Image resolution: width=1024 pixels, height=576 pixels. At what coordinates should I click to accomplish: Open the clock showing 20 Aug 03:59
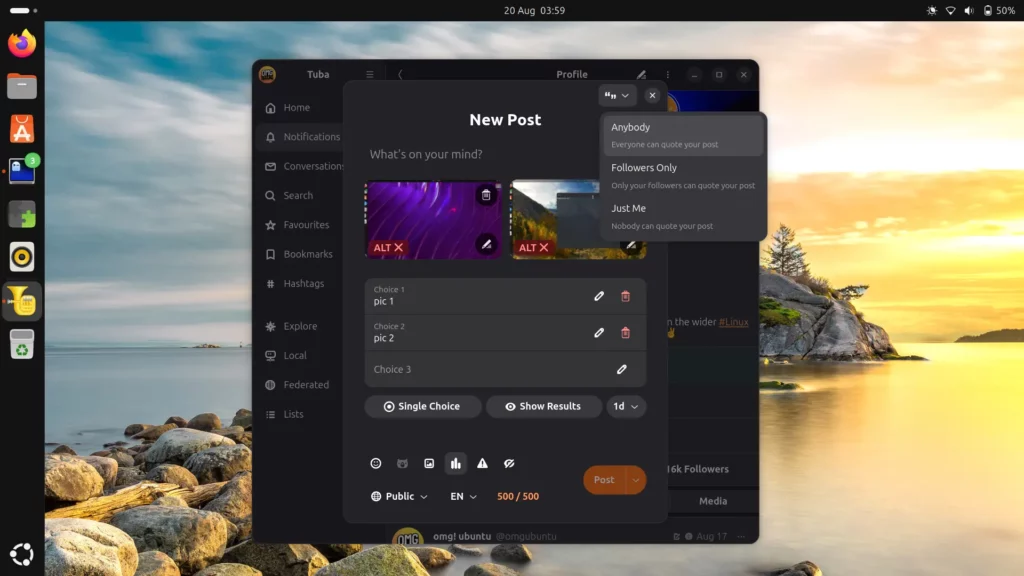pyautogui.click(x=534, y=10)
